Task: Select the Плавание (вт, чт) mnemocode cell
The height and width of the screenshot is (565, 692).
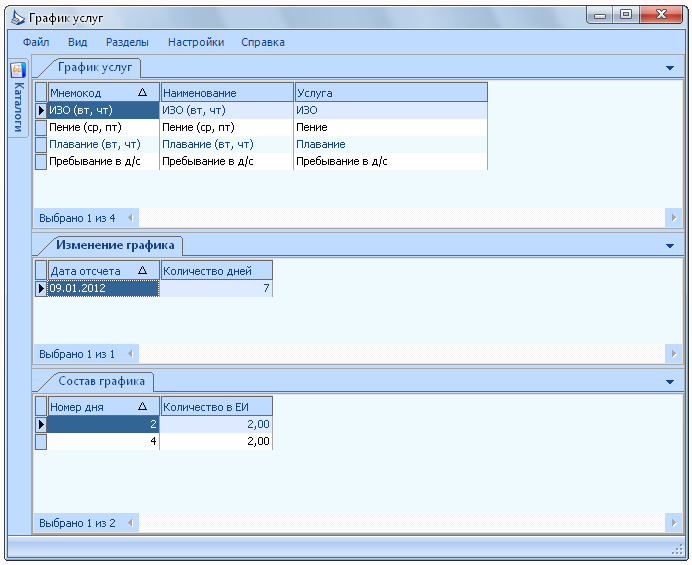Action: tap(103, 144)
